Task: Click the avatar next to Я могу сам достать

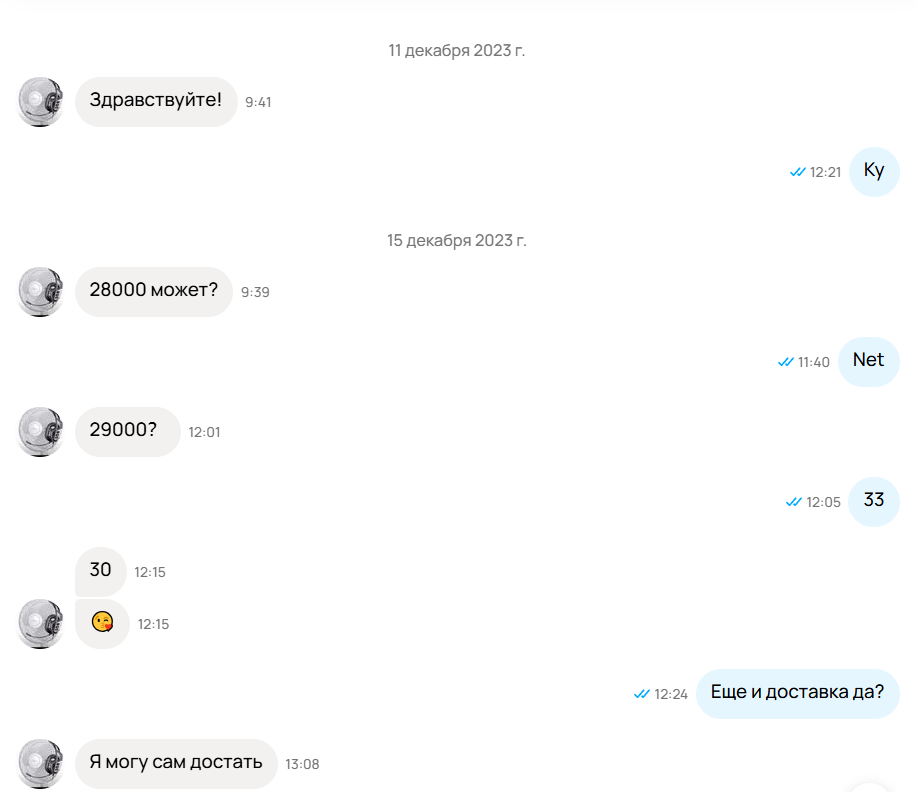Action: click(40, 763)
